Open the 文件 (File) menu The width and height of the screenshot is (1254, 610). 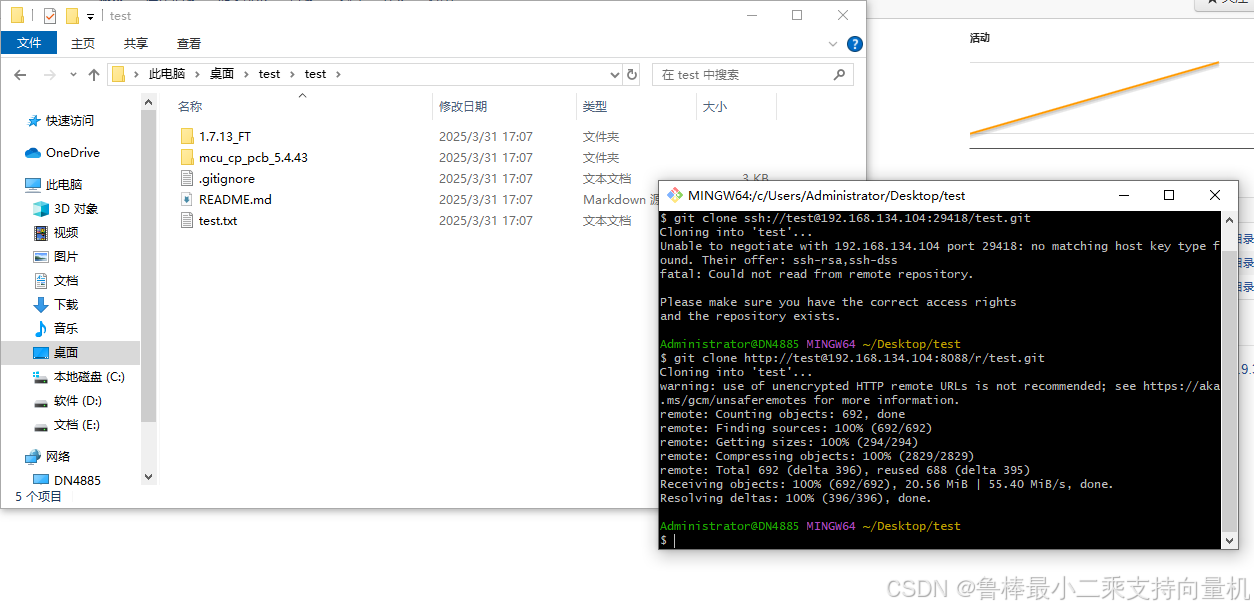tap(29, 43)
